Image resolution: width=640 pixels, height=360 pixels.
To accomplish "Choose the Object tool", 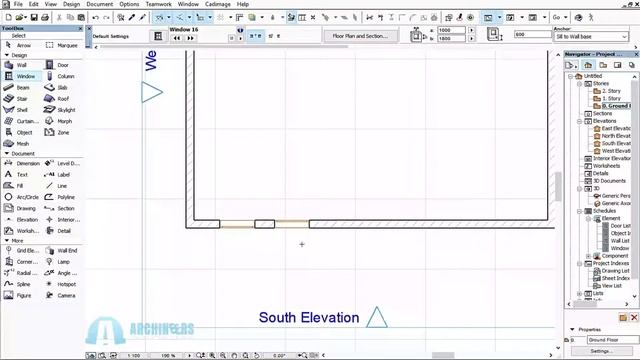I will pos(19,133).
